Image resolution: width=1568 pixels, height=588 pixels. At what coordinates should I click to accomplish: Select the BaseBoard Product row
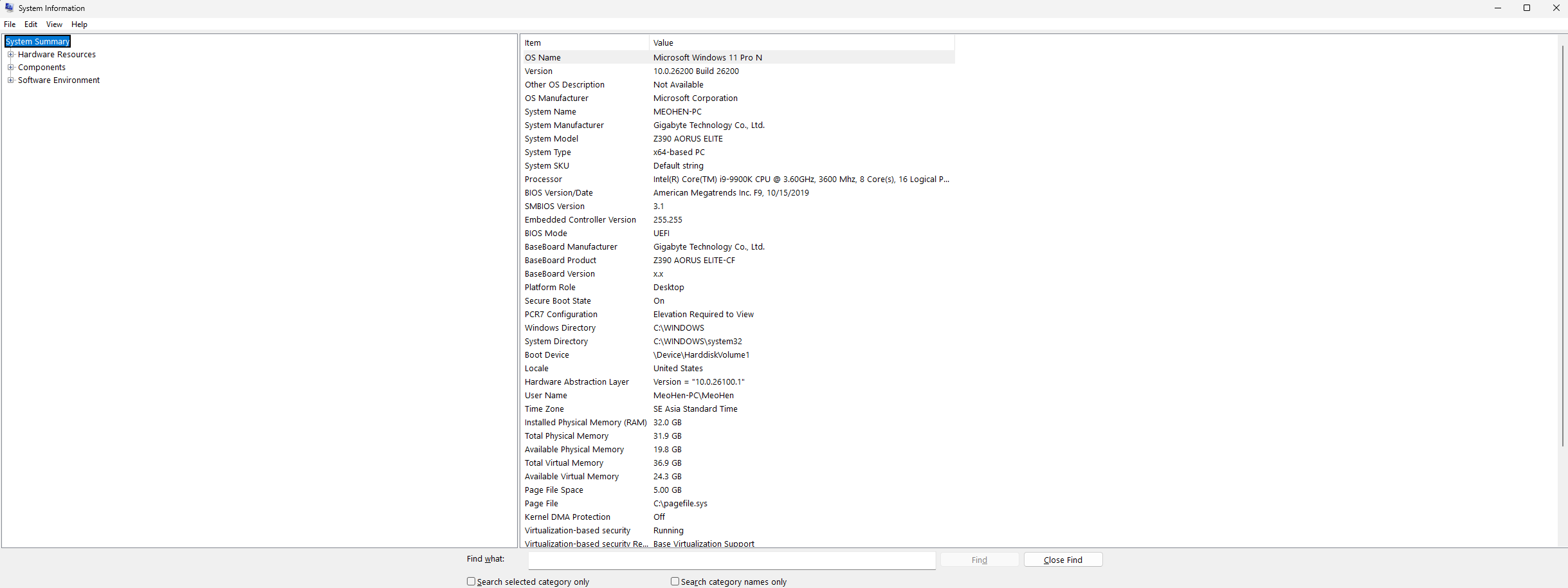tap(738, 261)
